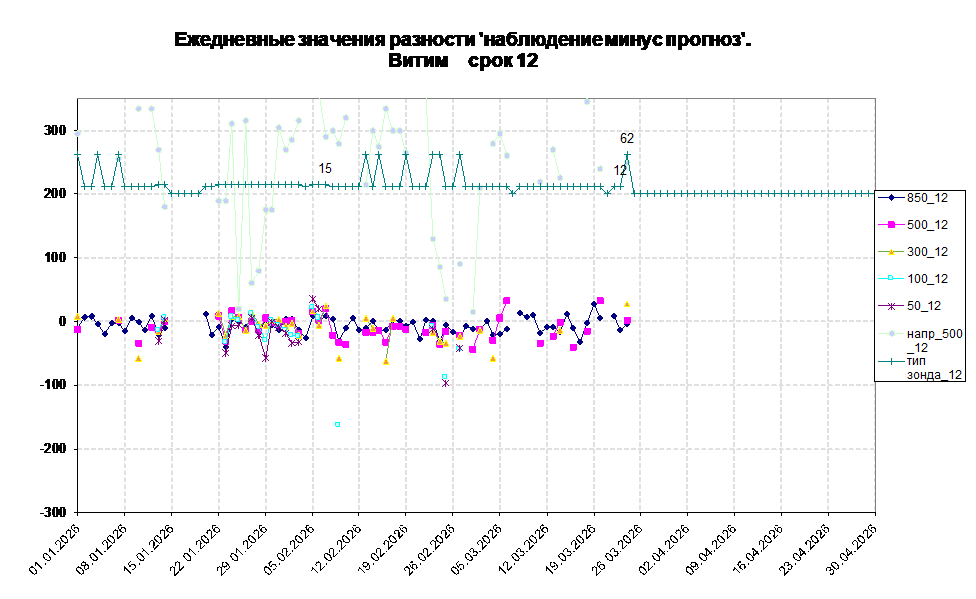Screen dimensions: 976x599
Task: Select the data label 15
Action: pyautogui.click(x=325, y=168)
